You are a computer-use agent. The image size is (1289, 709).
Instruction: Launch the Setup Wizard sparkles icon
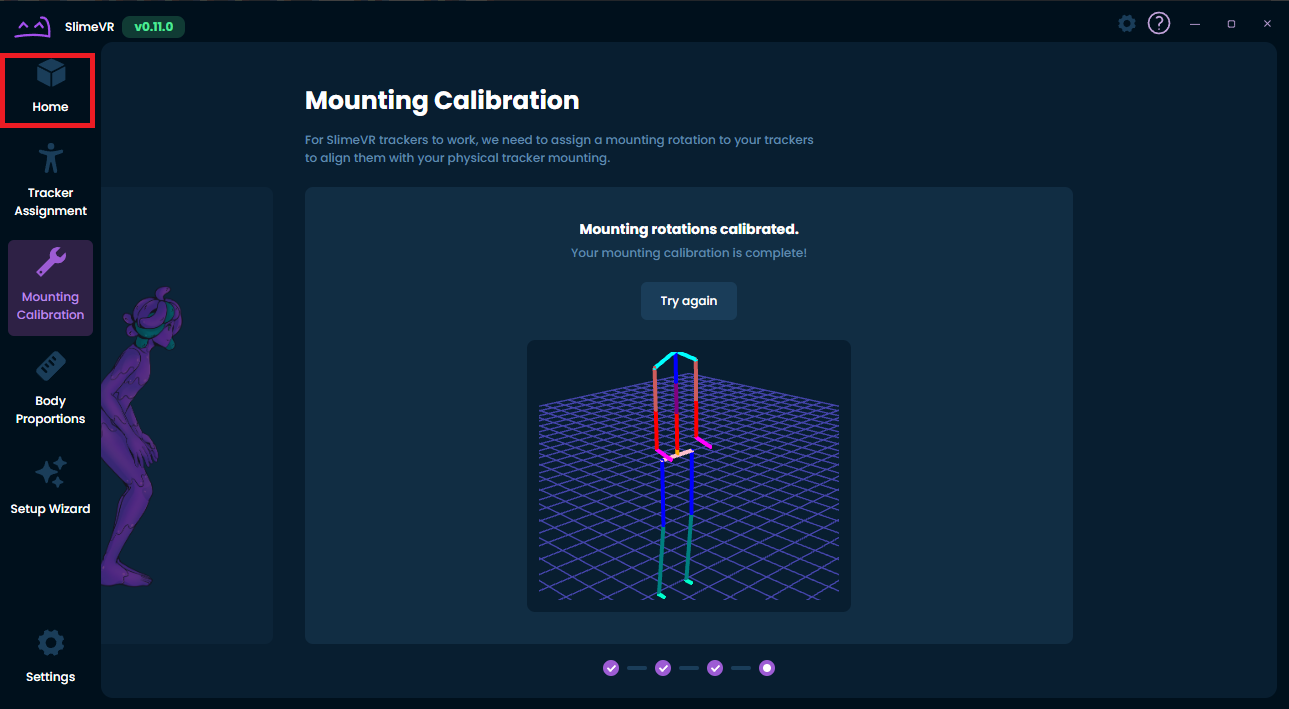coord(50,473)
